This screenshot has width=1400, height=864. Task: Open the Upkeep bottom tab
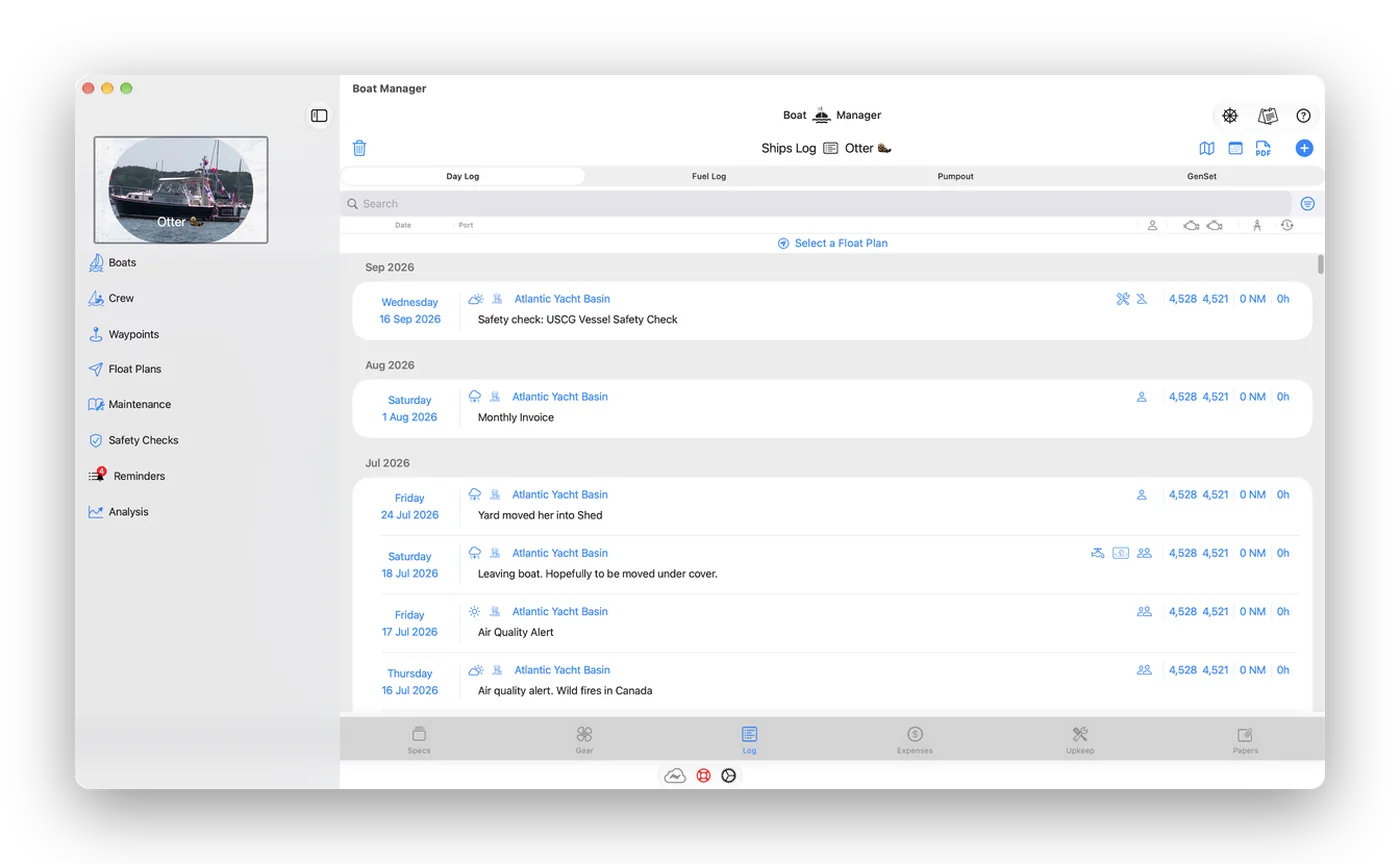pos(1080,740)
